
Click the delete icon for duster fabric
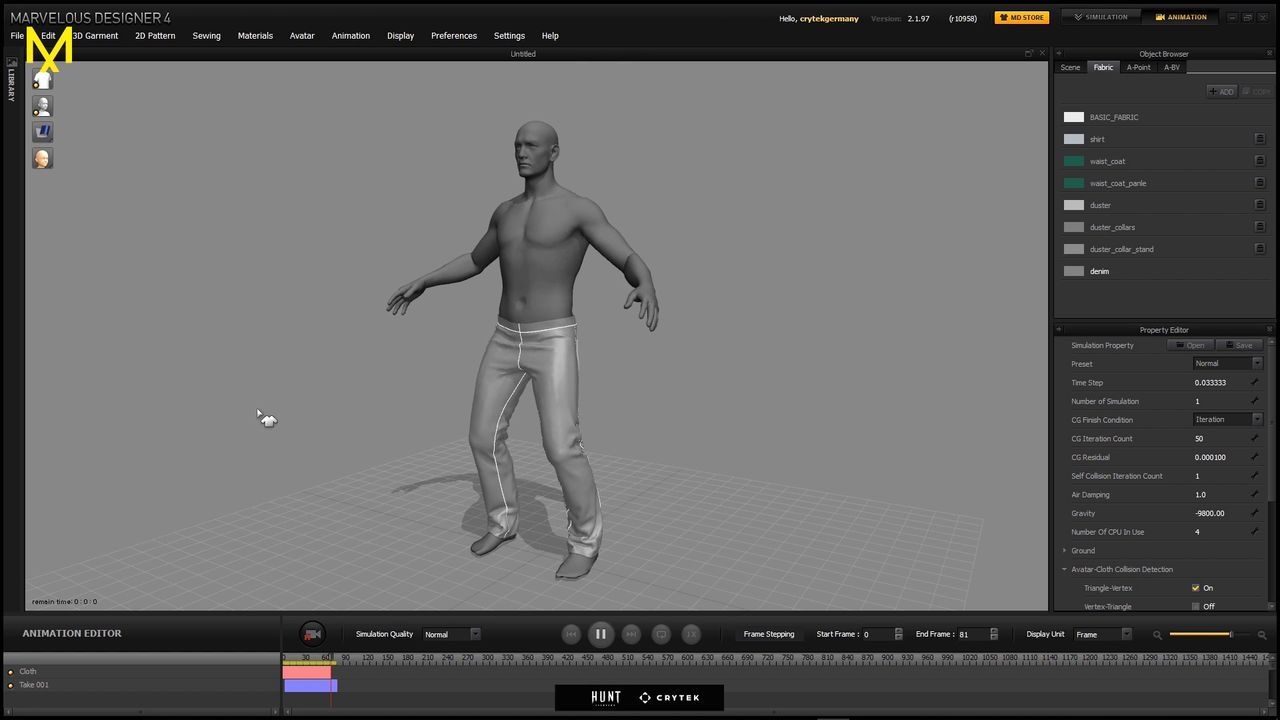click(1260, 205)
